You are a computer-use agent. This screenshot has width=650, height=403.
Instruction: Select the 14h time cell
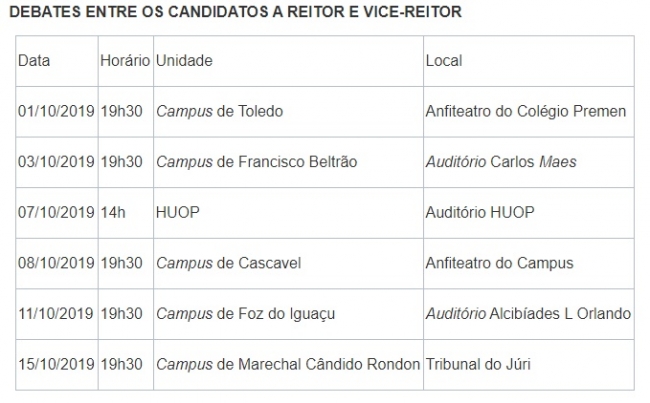[126, 213]
